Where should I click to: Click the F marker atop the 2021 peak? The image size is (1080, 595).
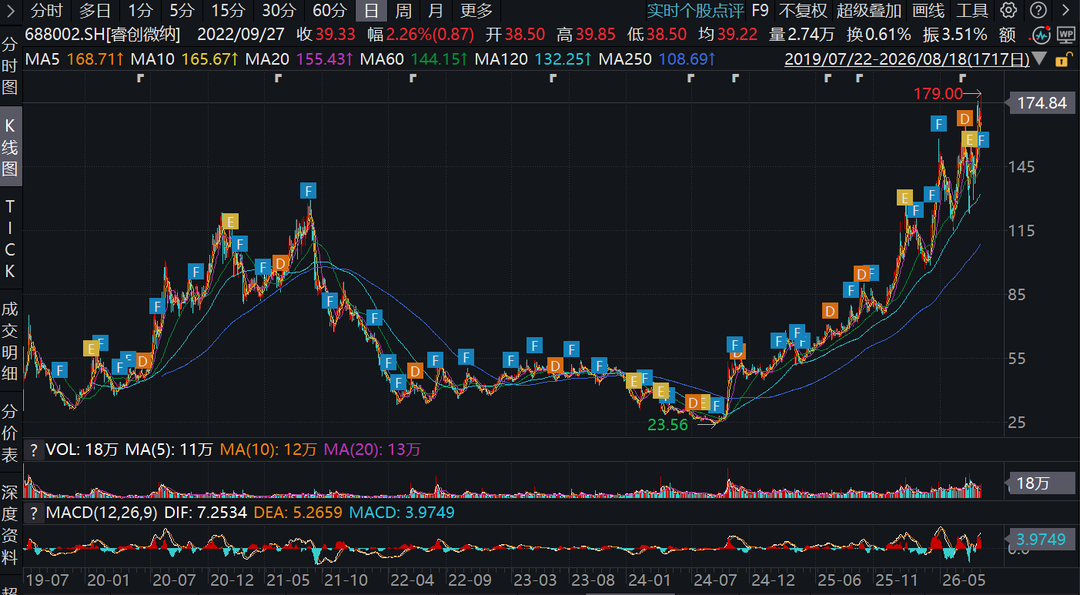pos(309,191)
